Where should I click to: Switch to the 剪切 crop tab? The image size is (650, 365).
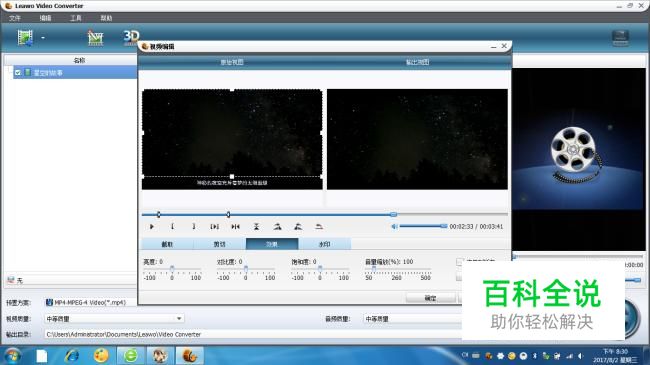[x=219, y=244]
